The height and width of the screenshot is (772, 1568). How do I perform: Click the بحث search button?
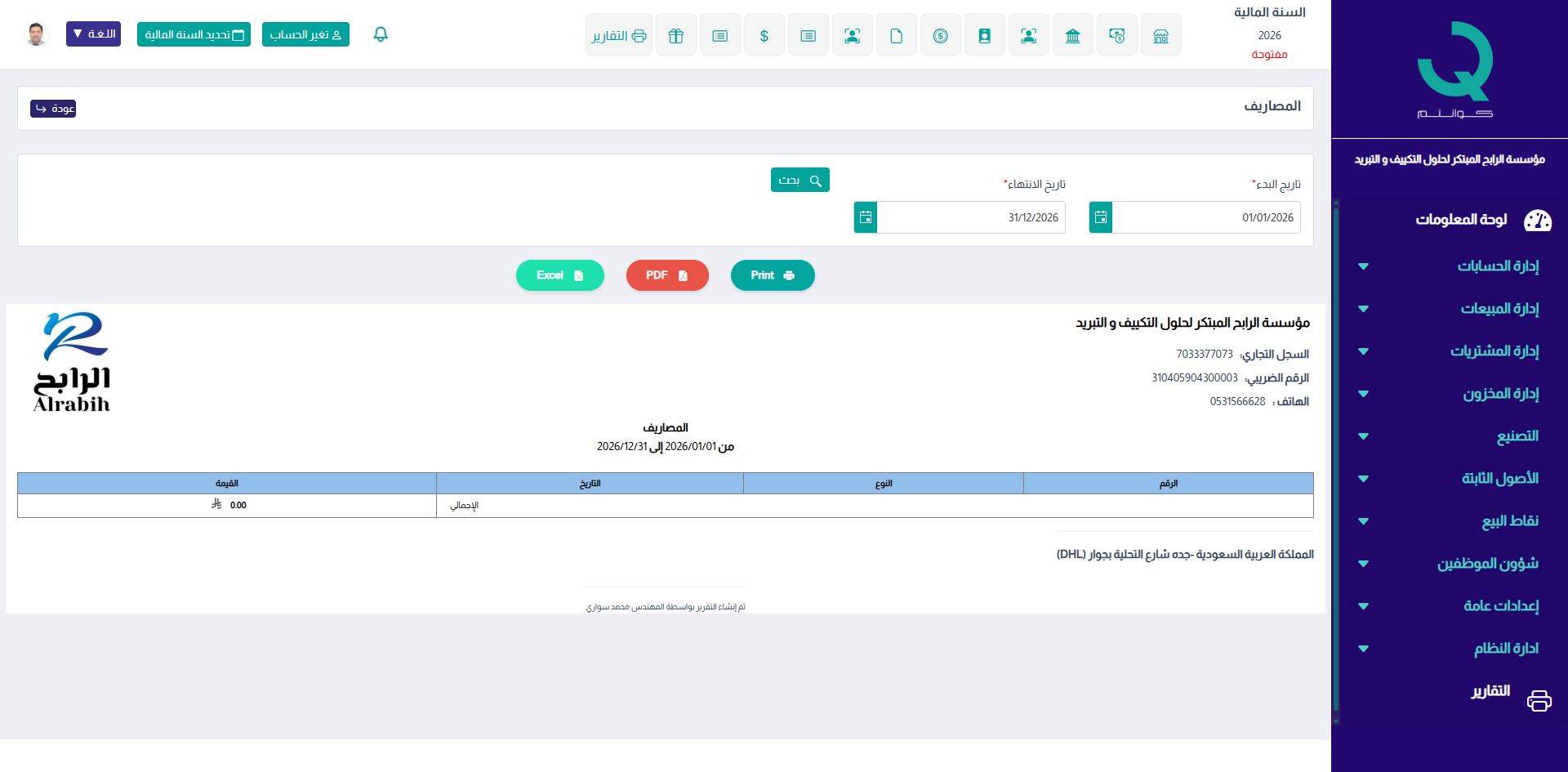click(800, 180)
